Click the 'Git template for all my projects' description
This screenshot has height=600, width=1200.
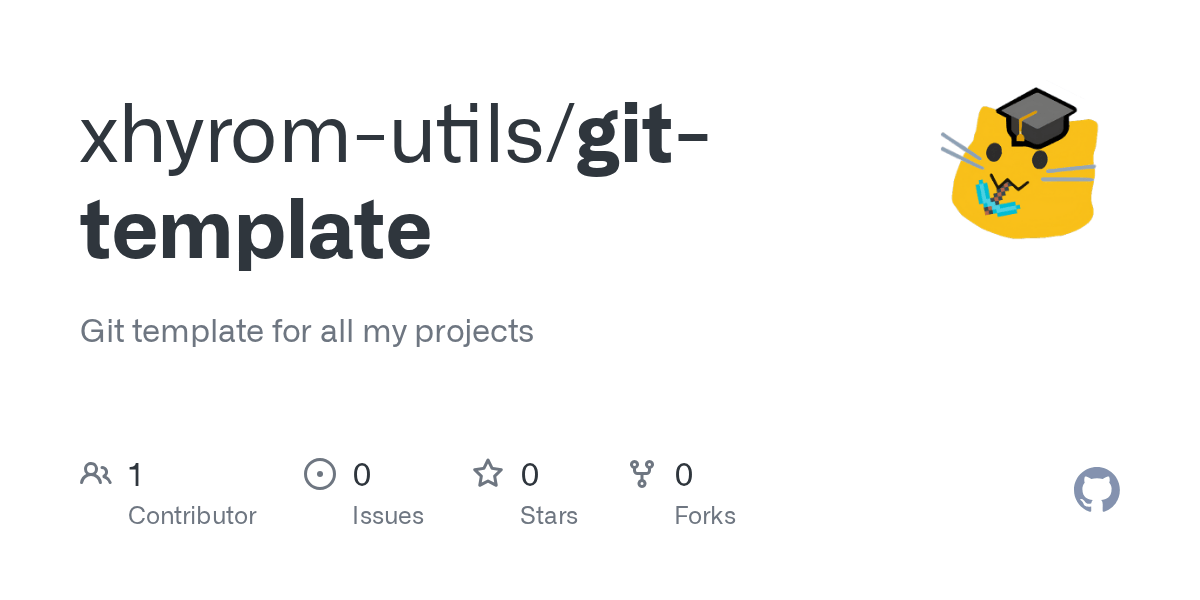coord(306,331)
